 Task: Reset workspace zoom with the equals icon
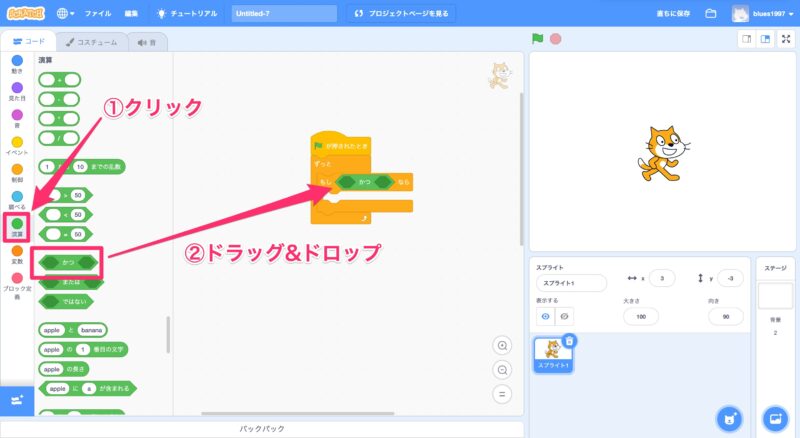[503, 393]
